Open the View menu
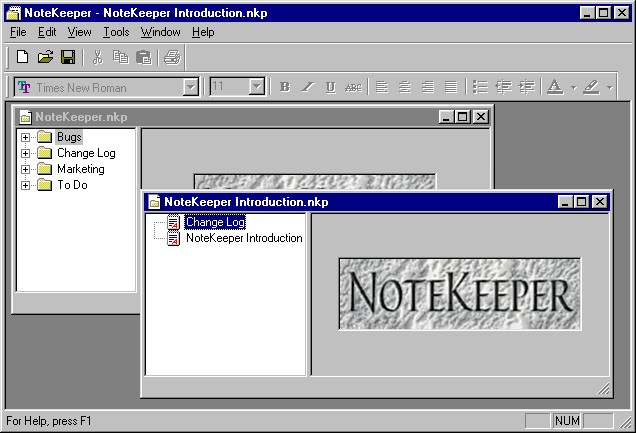Image resolution: width=636 pixels, height=433 pixels. [x=80, y=32]
